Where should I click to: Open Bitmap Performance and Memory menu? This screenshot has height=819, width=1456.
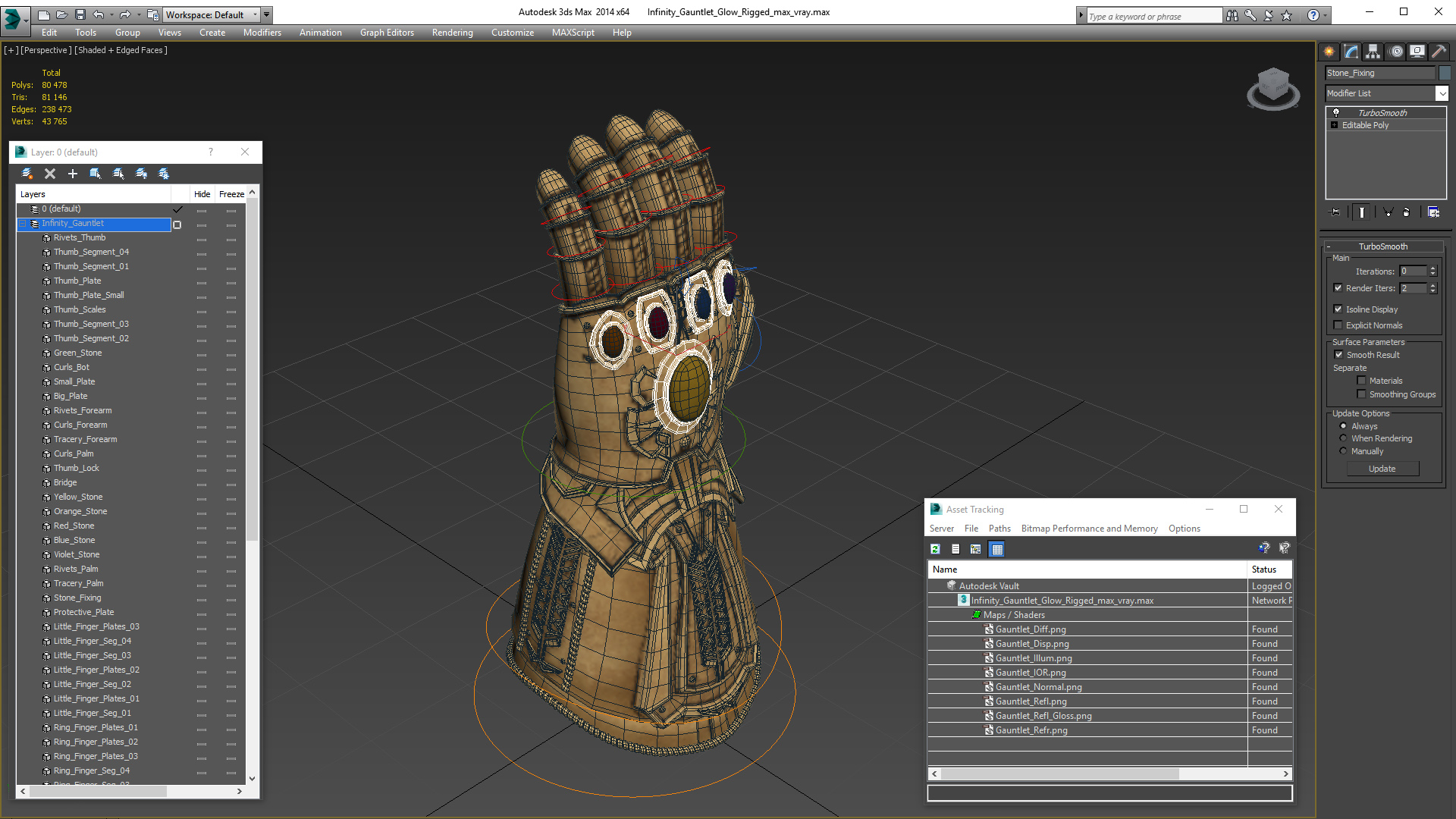coord(1089,529)
